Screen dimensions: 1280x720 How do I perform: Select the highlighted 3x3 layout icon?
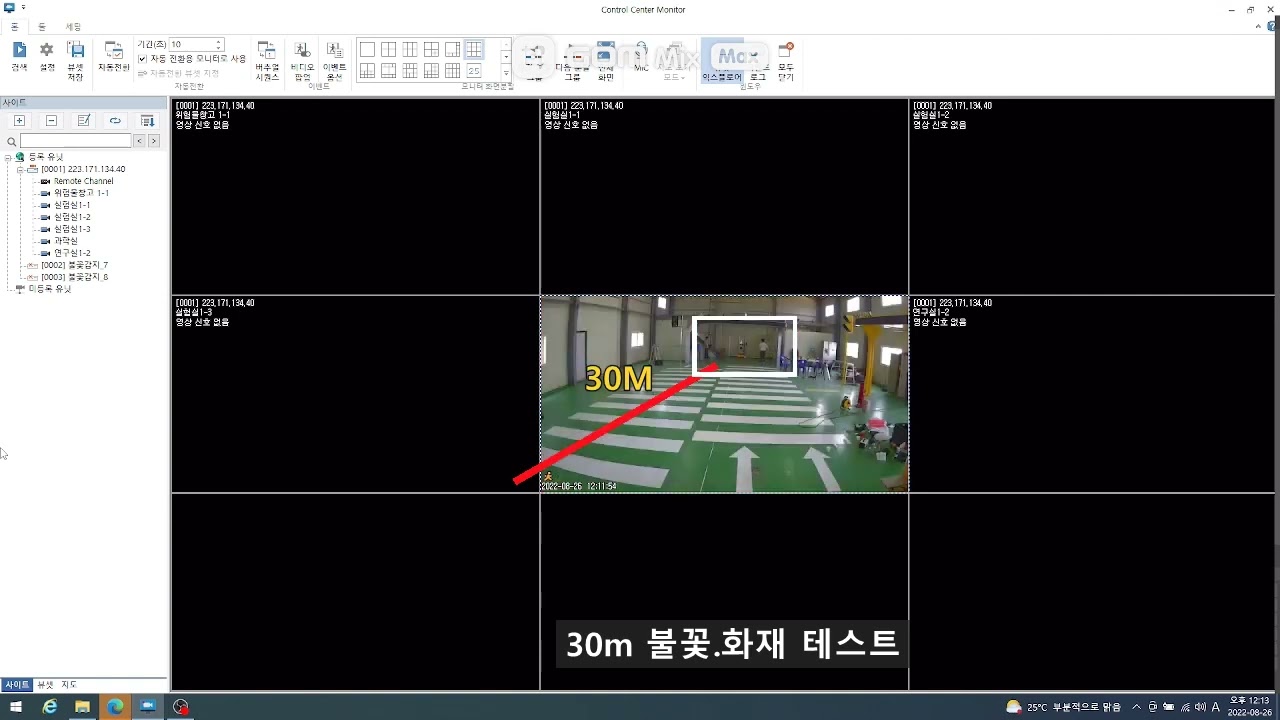point(474,49)
